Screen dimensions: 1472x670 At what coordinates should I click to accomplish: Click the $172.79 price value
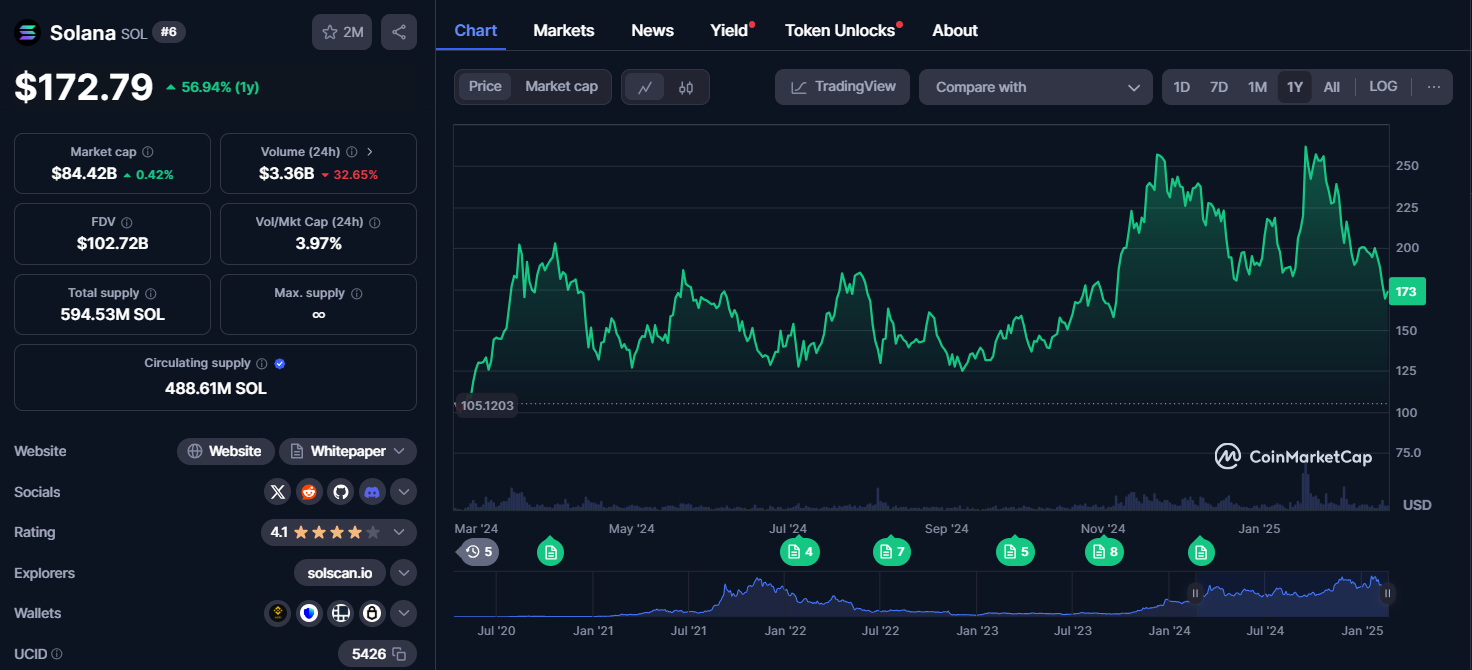pyautogui.click(x=84, y=87)
